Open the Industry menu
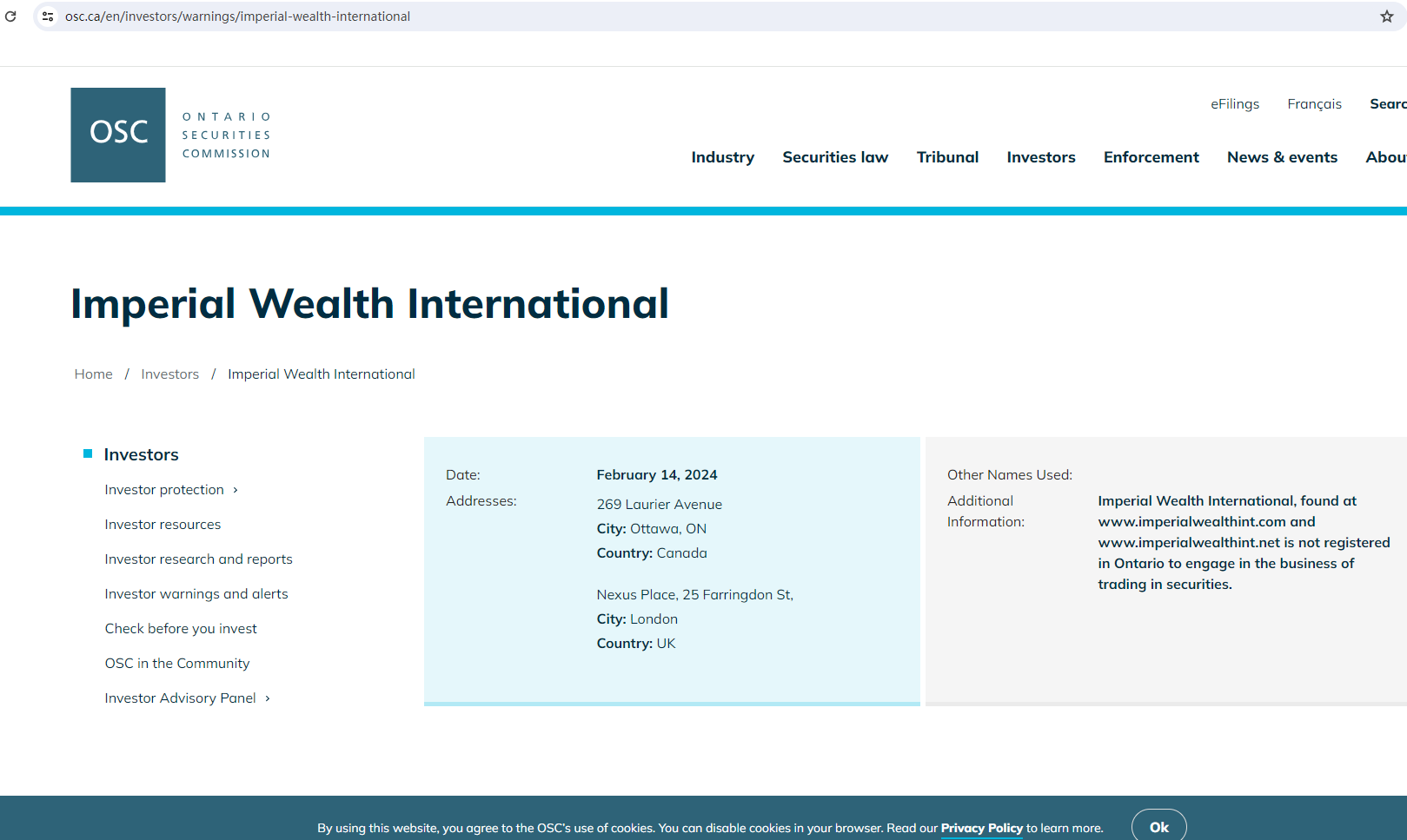Screen dimensions: 1407x840 click(723, 157)
